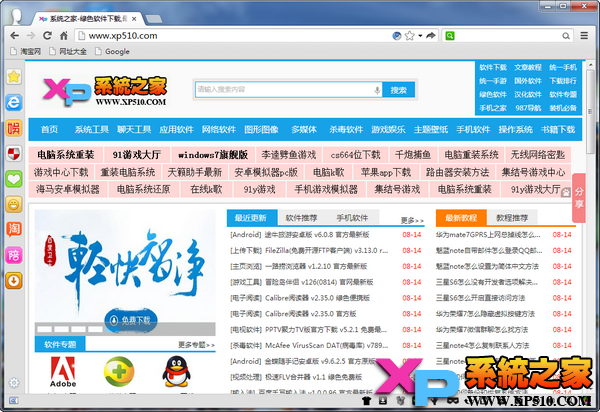Screen dimensions: 600x412
Task: Switch to the 最新教程 tab
Action: click(461, 218)
